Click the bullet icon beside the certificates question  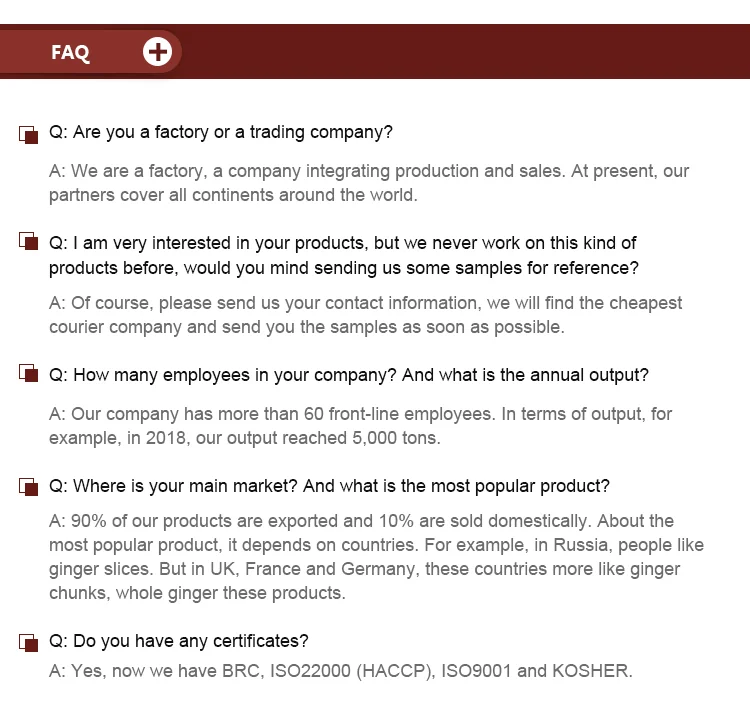click(28, 641)
